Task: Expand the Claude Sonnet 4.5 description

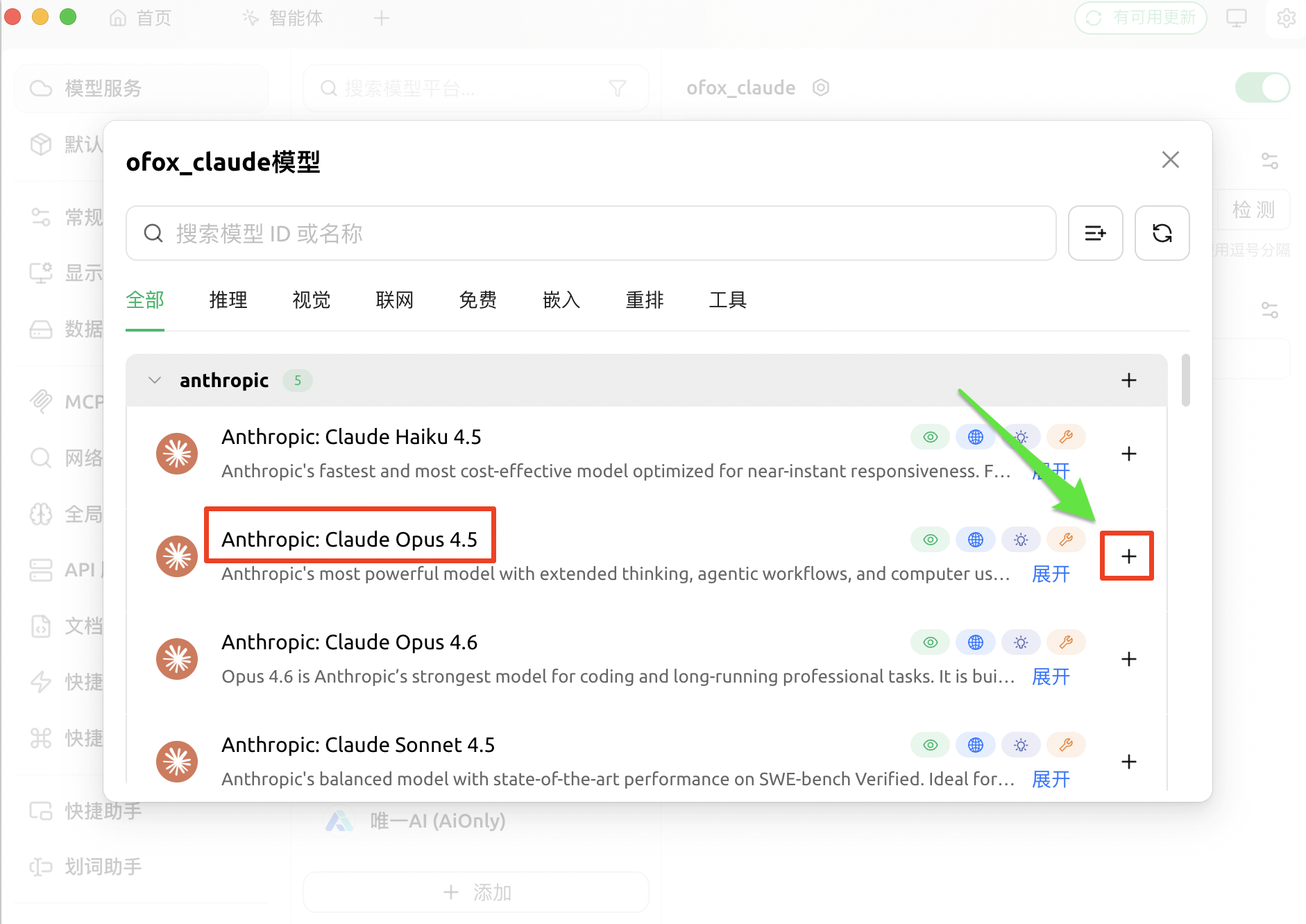Action: (x=1051, y=779)
